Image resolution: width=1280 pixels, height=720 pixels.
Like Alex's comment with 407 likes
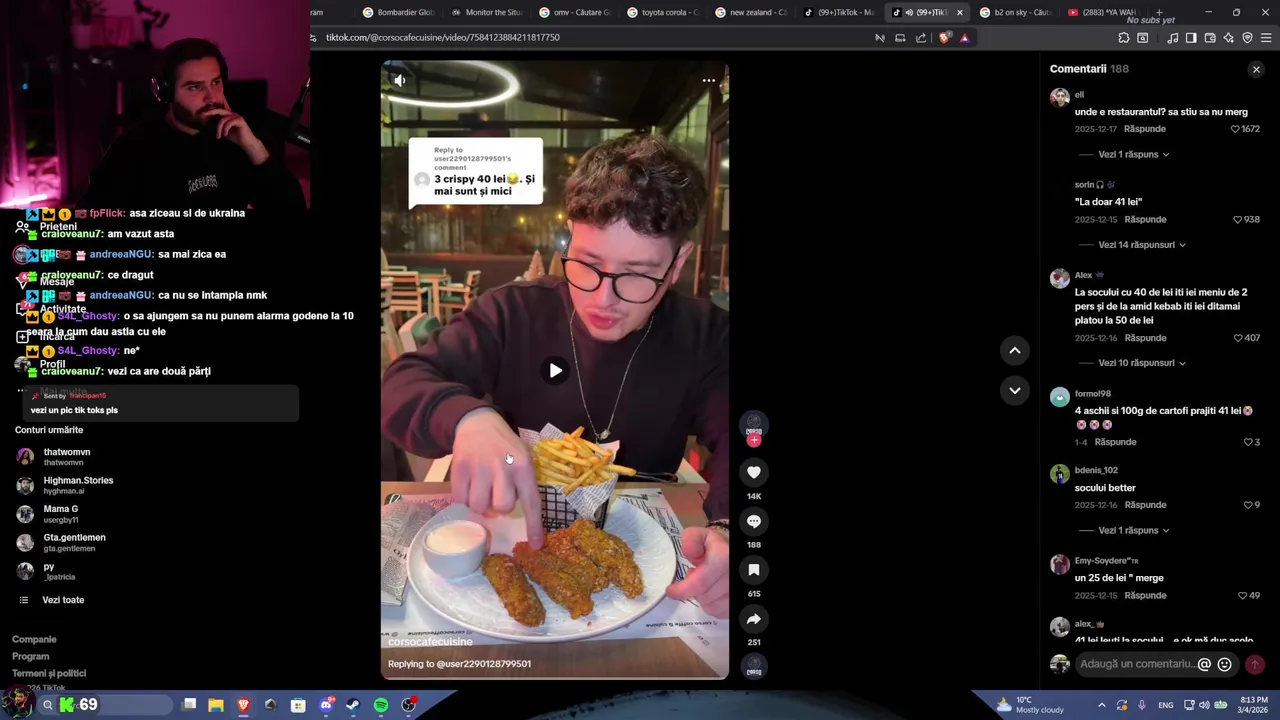1238,338
